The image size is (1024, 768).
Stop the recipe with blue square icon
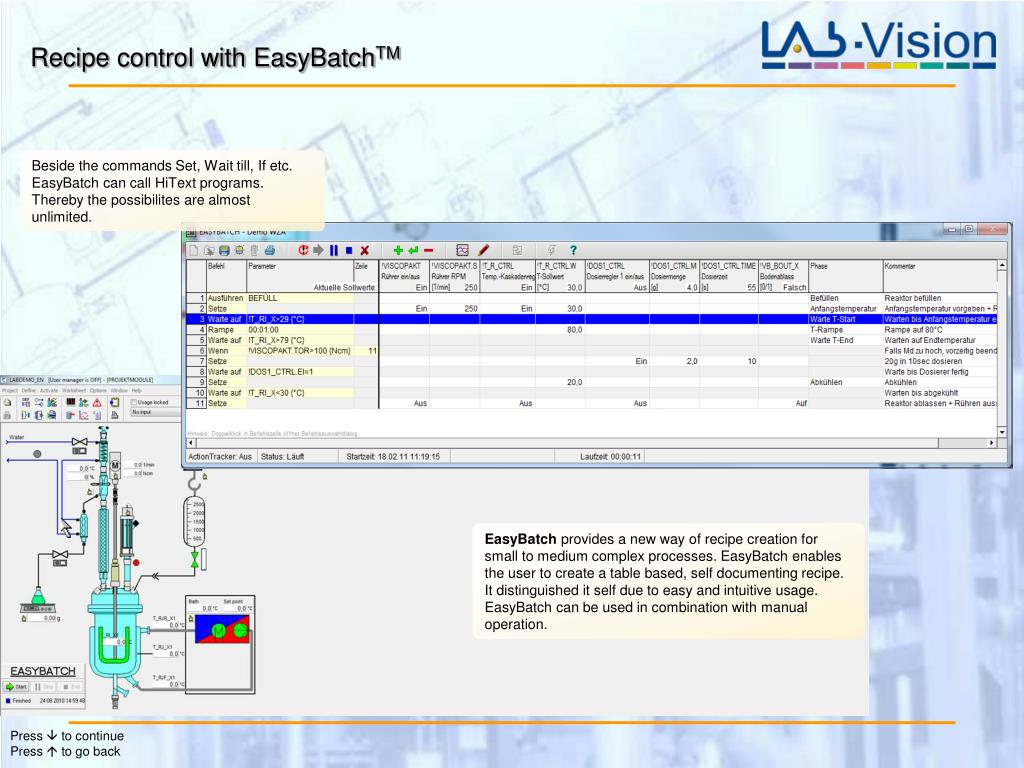point(349,250)
